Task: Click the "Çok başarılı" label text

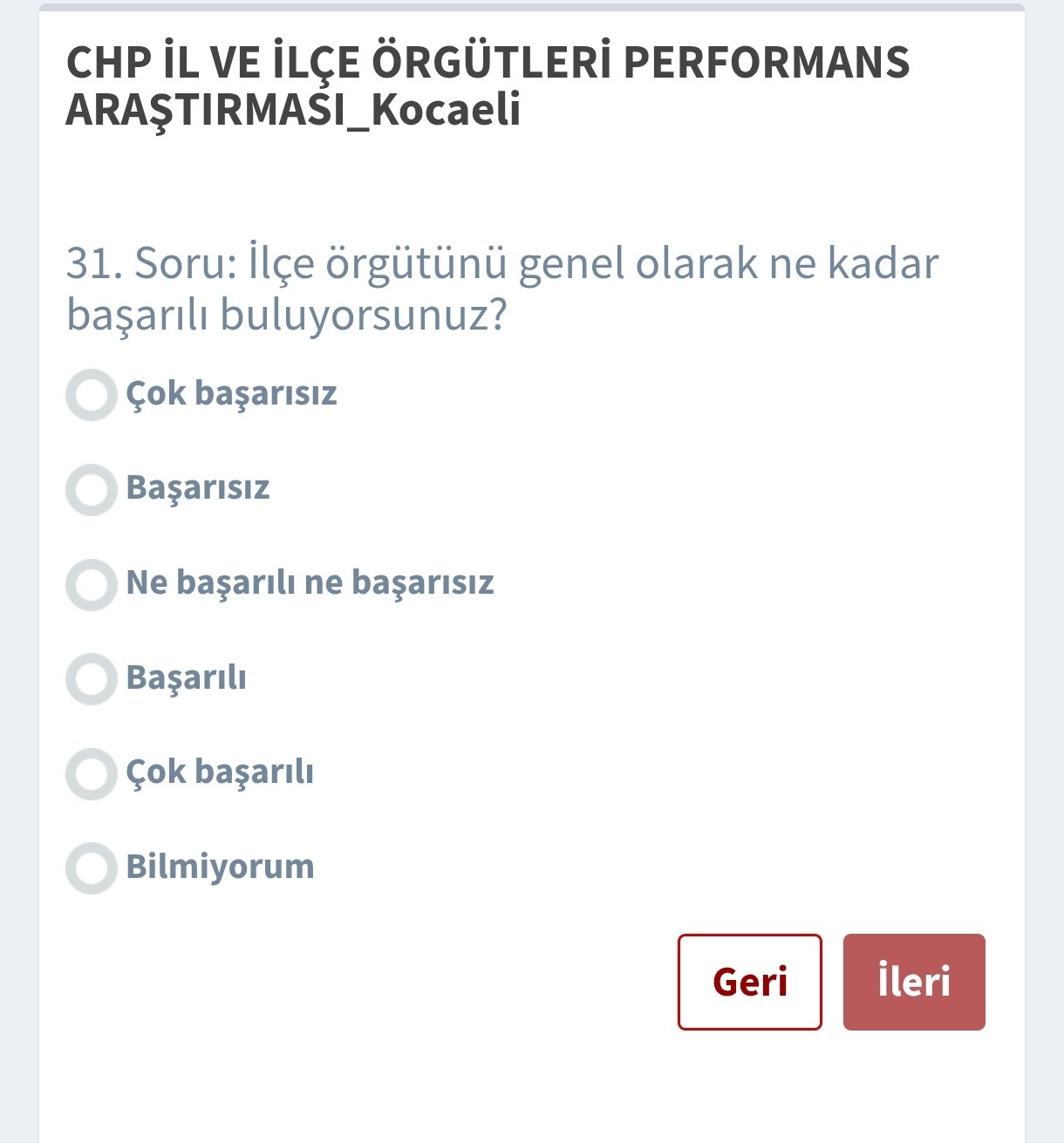Action: tap(220, 772)
